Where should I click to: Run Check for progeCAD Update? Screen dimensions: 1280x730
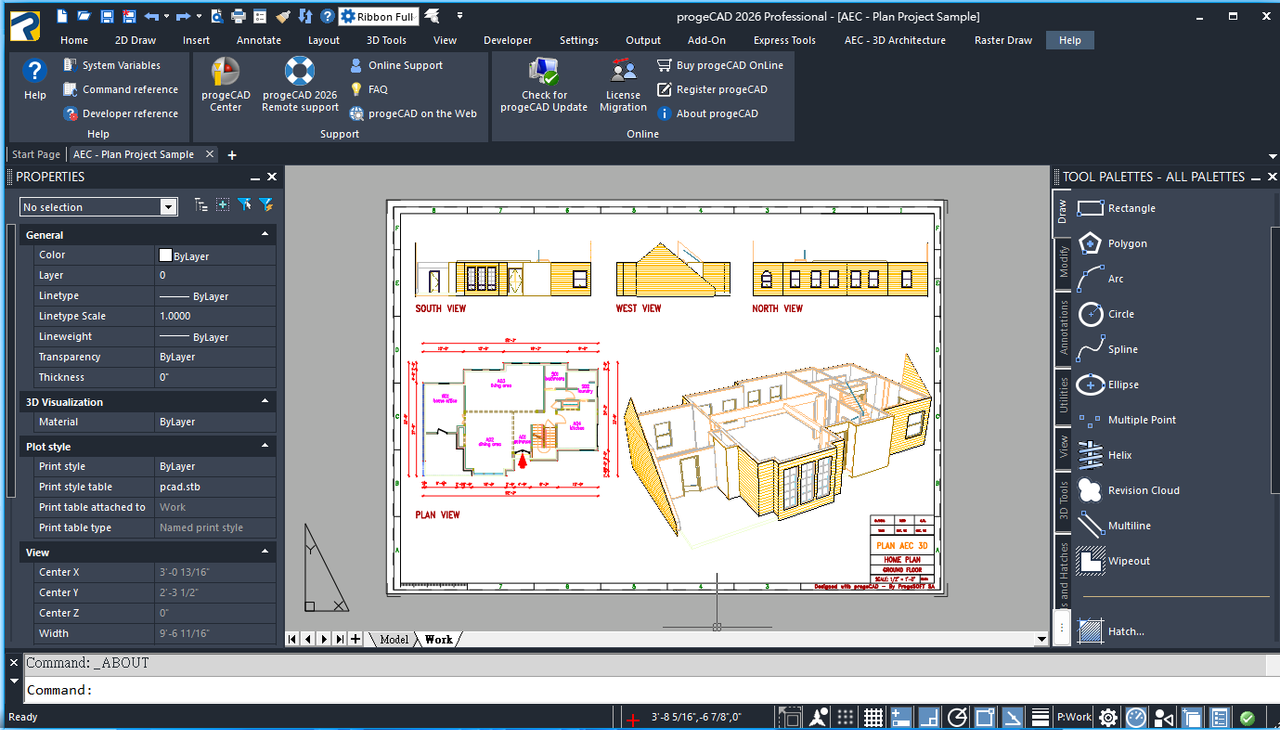[x=544, y=84]
